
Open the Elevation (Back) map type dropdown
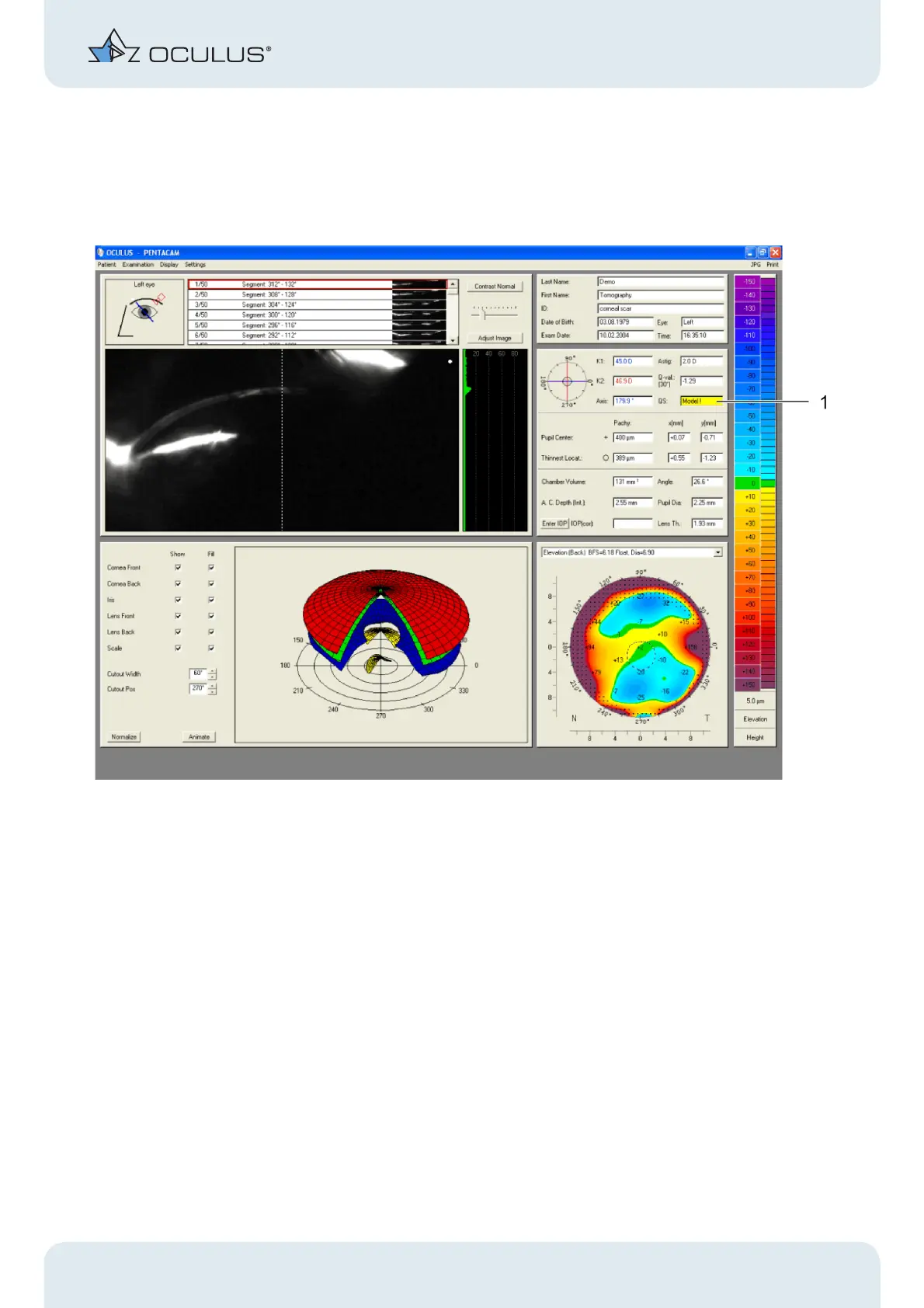[717, 552]
